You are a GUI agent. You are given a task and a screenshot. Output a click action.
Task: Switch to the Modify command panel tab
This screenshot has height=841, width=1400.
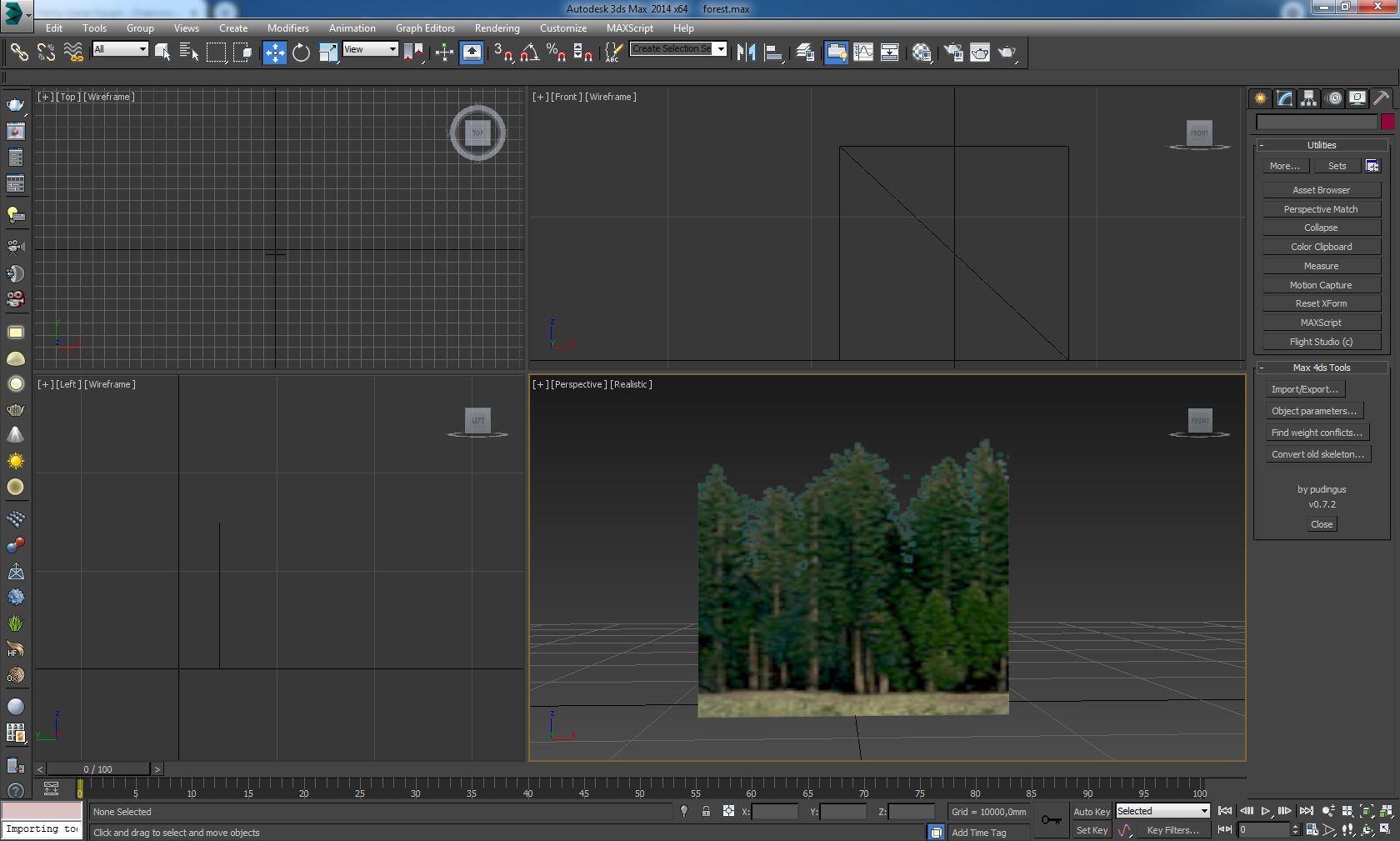[1284, 98]
